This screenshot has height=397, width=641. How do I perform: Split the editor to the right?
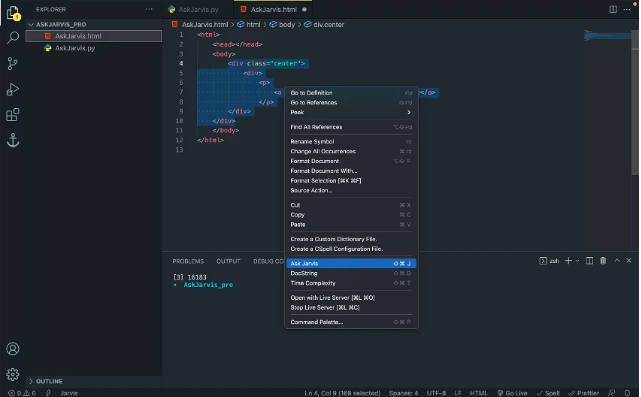point(613,9)
